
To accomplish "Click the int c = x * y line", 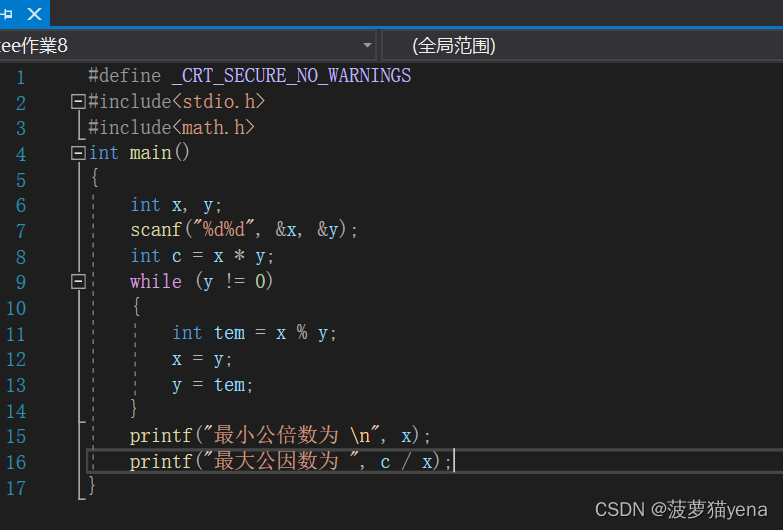I will tap(202, 256).
